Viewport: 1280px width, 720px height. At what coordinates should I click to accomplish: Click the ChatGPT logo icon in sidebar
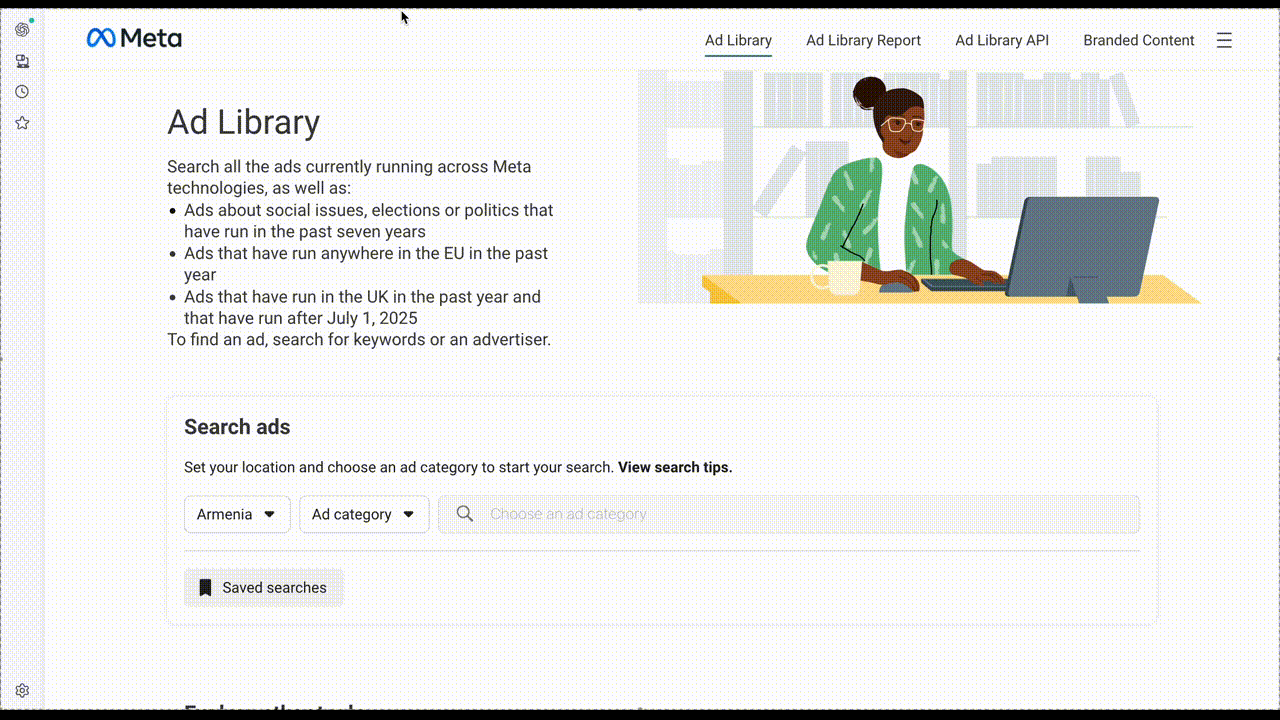(22, 29)
